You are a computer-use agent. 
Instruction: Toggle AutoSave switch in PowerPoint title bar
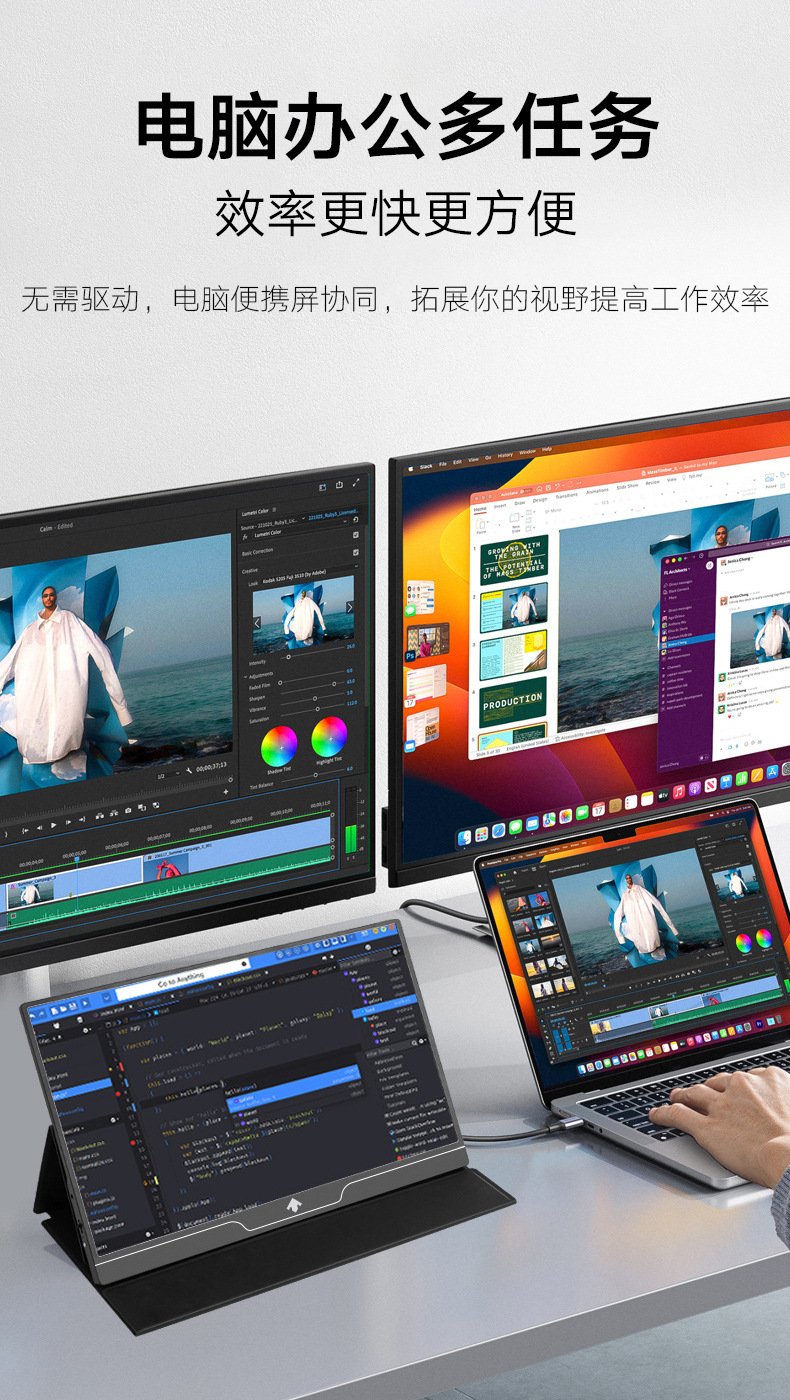[525, 490]
